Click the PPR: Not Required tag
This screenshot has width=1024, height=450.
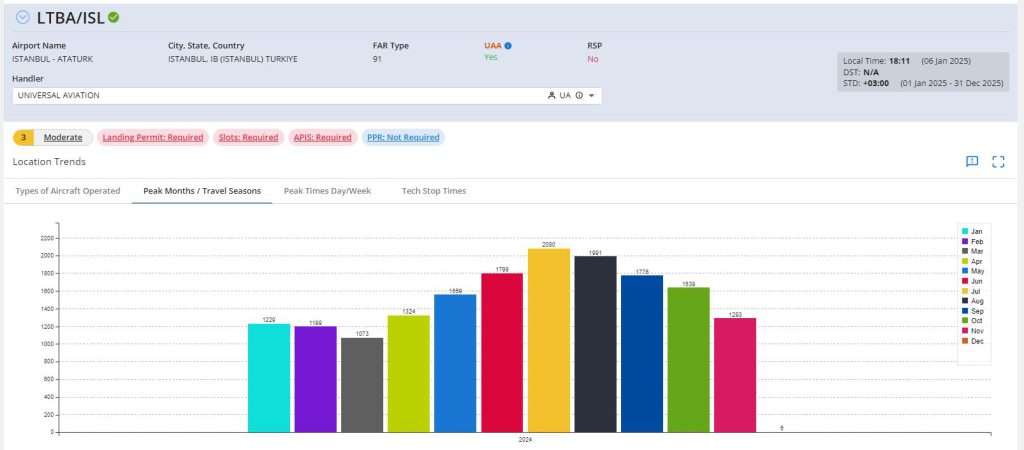pyautogui.click(x=403, y=137)
